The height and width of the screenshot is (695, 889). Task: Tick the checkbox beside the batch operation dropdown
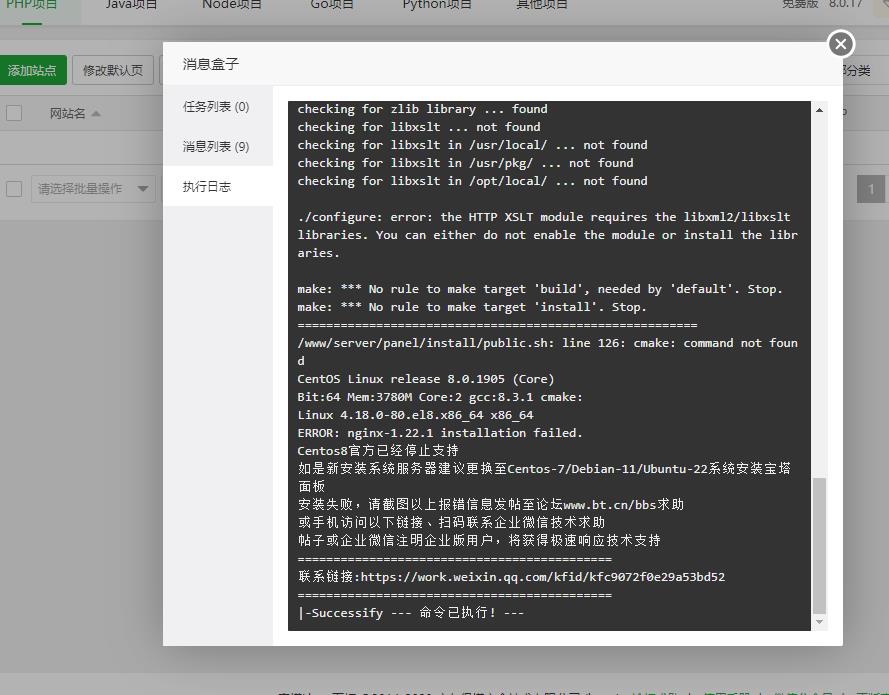tap(14, 189)
